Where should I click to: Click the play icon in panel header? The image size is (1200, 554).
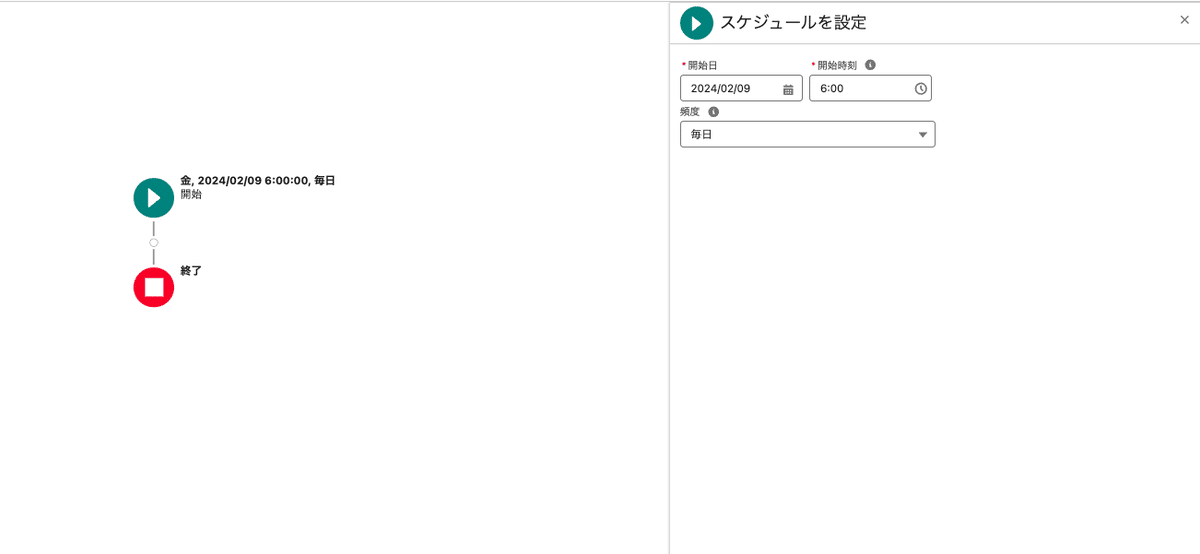[696, 22]
